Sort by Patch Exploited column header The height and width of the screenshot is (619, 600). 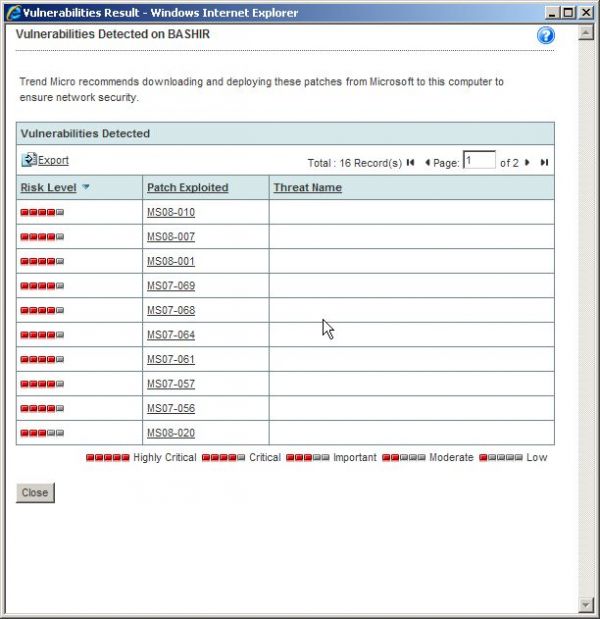coord(188,188)
